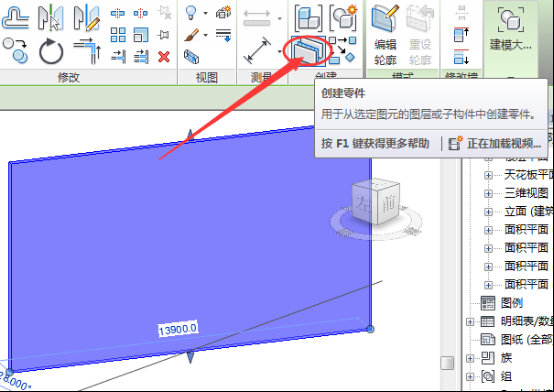Click the 前 face of the ViewCube
The image size is (554, 392).
(388, 204)
